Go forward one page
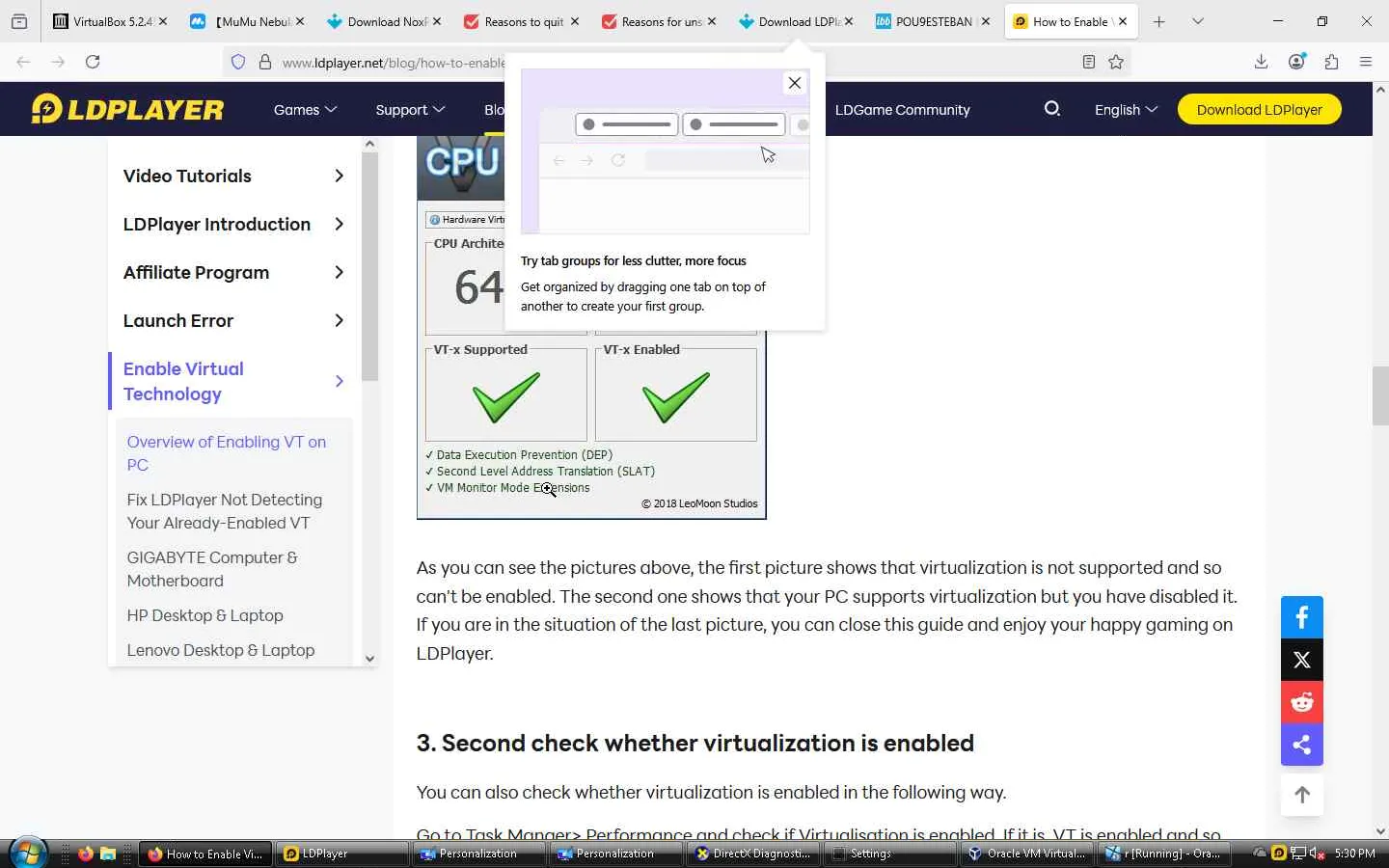The image size is (1389, 868). point(58,62)
